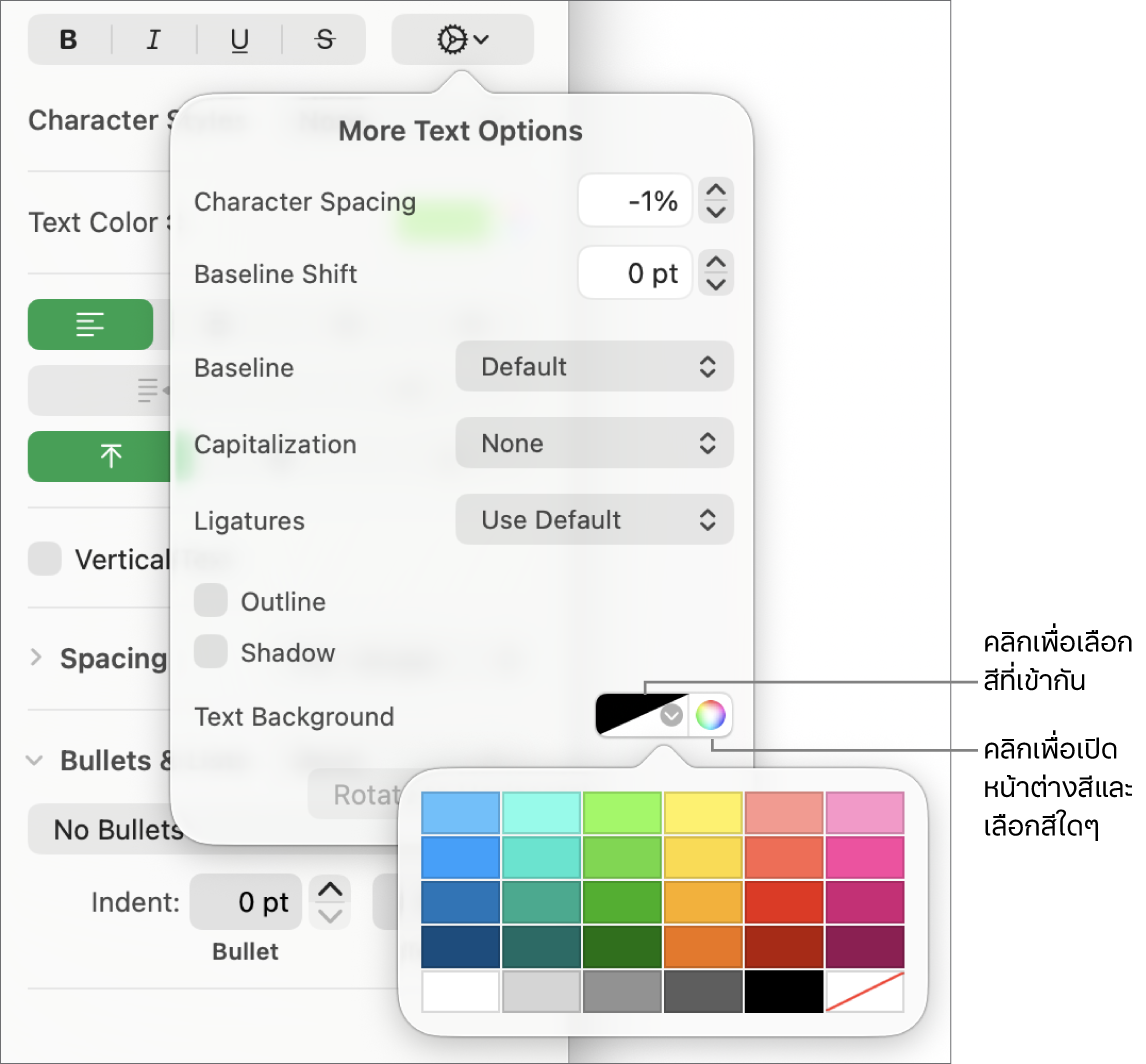This screenshot has height=1064, width=1146.
Task: Toggle italic text formatting
Action: click(x=153, y=39)
